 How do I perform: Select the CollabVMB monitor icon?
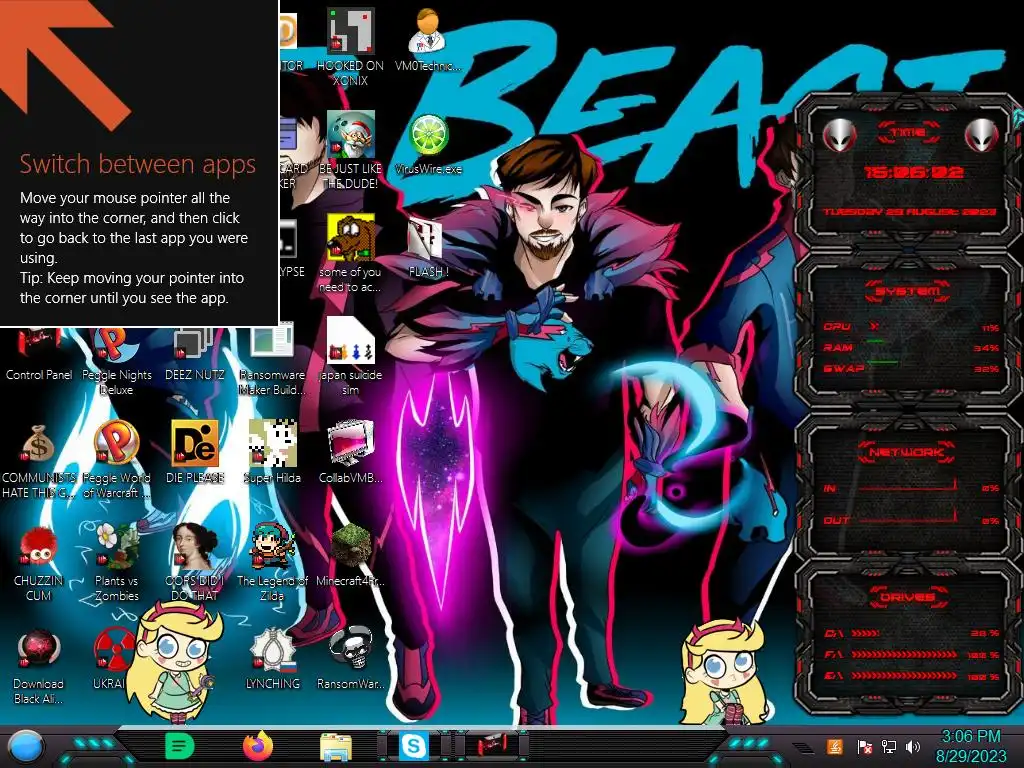tap(351, 452)
